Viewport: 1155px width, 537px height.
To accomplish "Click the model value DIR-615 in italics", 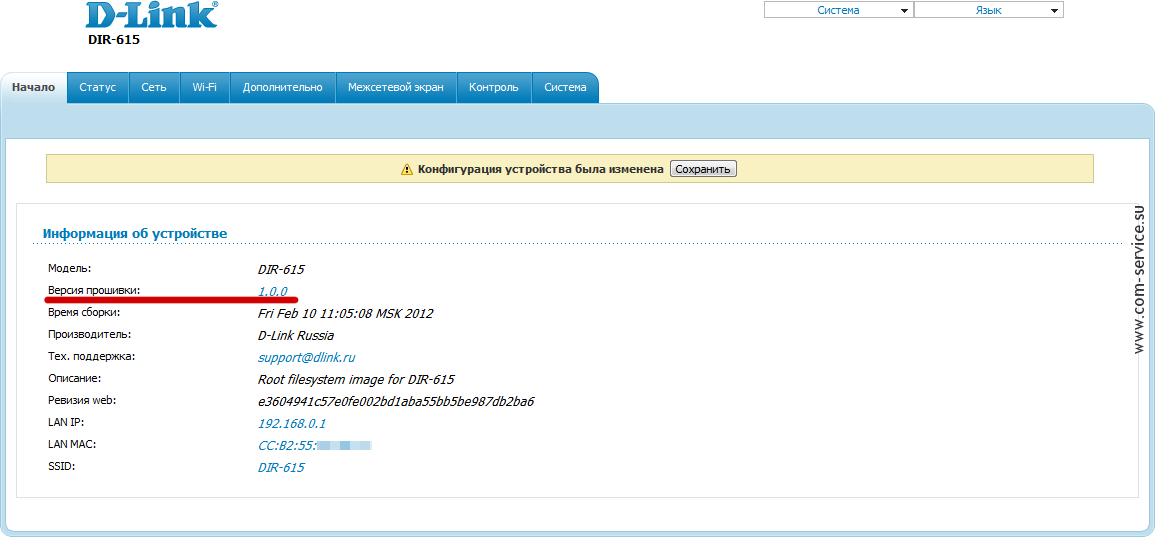I will (x=281, y=270).
